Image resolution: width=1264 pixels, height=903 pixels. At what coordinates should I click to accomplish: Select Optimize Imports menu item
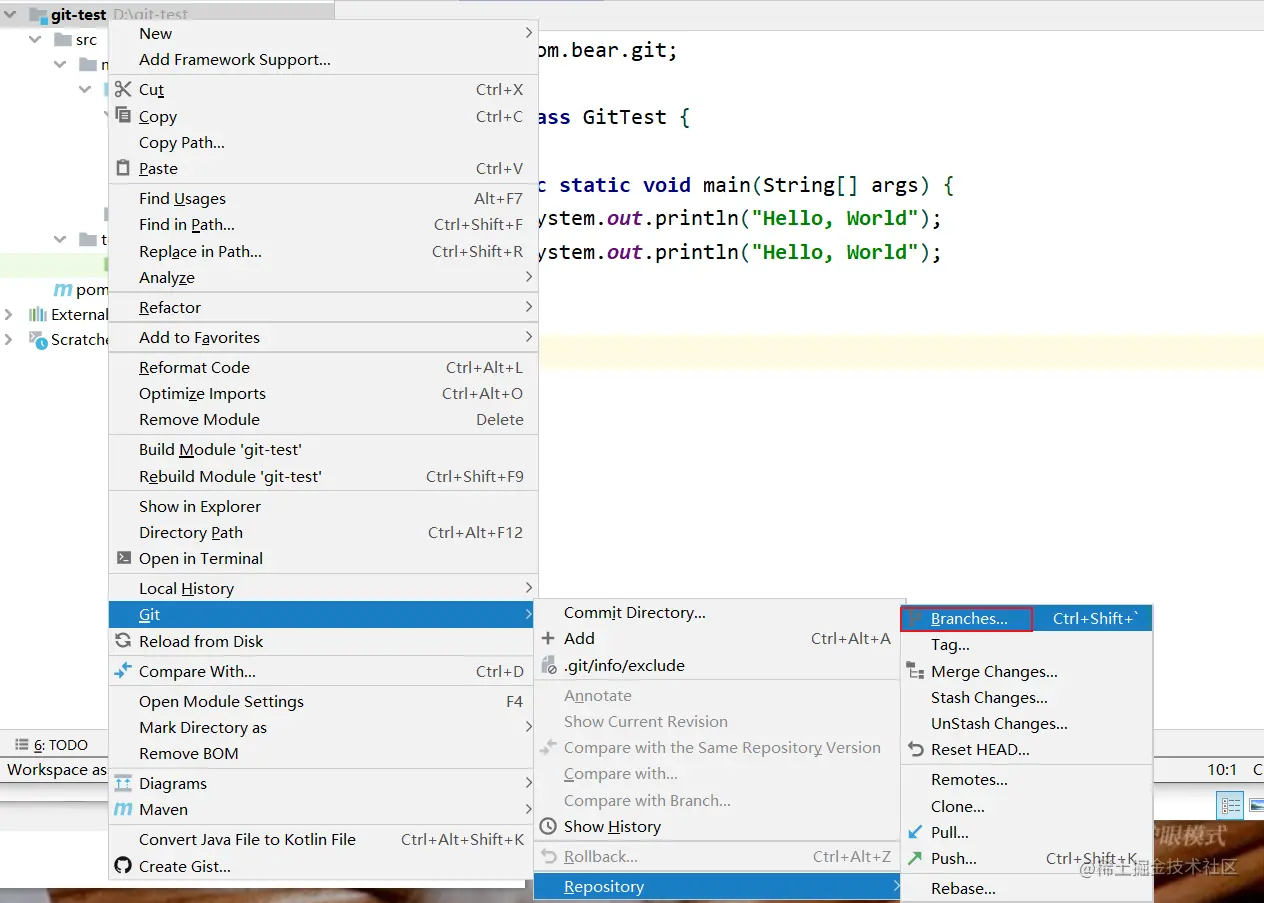click(x=323, y=393)
